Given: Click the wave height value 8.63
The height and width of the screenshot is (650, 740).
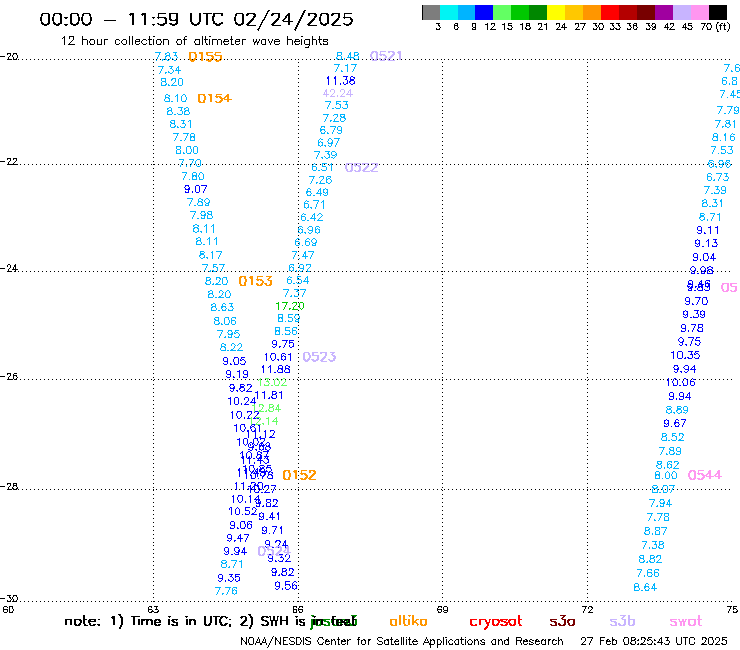Looking at the screenshot, I should tap(222, 307).
